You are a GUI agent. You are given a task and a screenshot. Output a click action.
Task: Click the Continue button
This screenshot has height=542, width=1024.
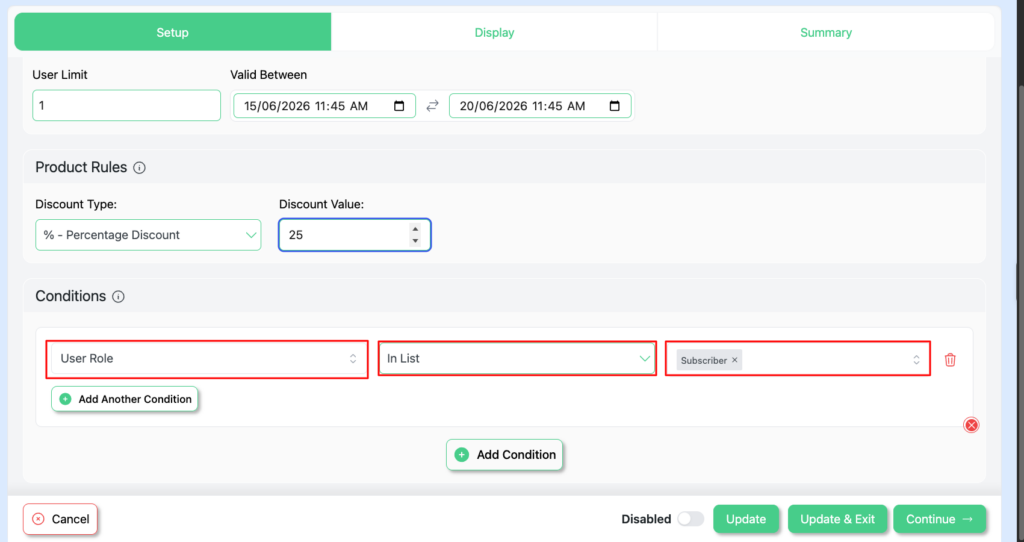940,519
